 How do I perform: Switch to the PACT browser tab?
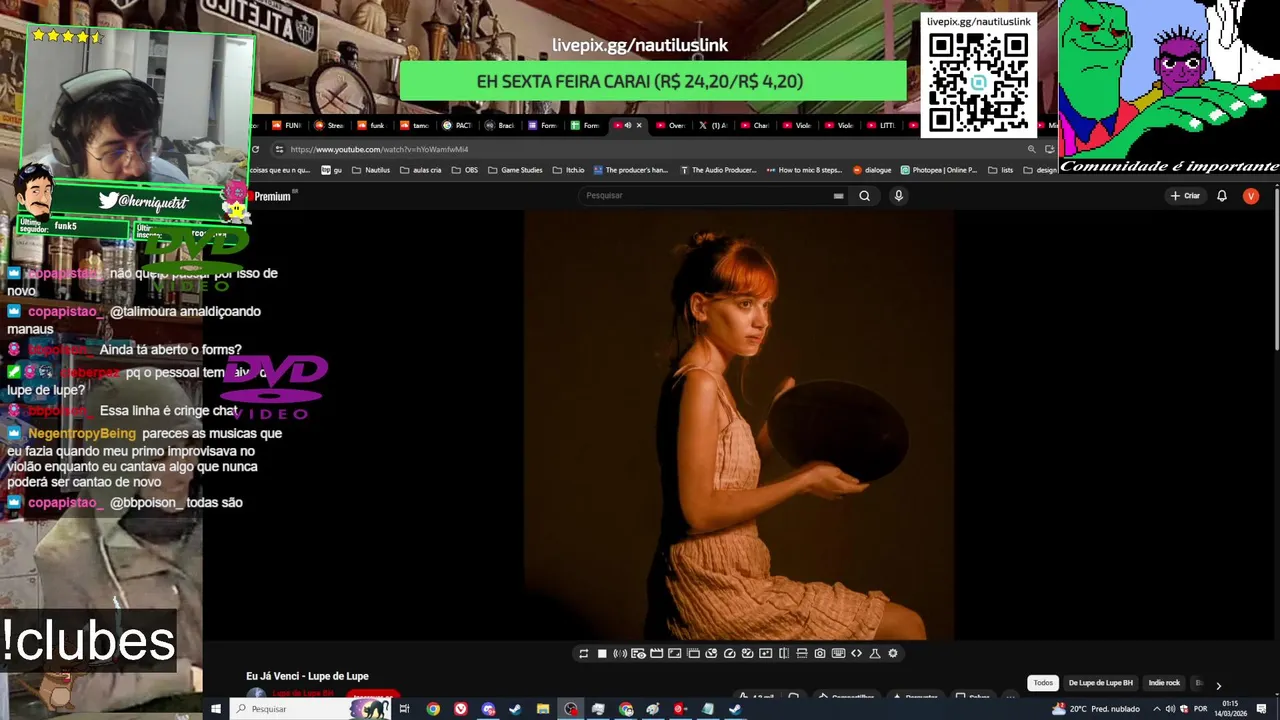458,126
